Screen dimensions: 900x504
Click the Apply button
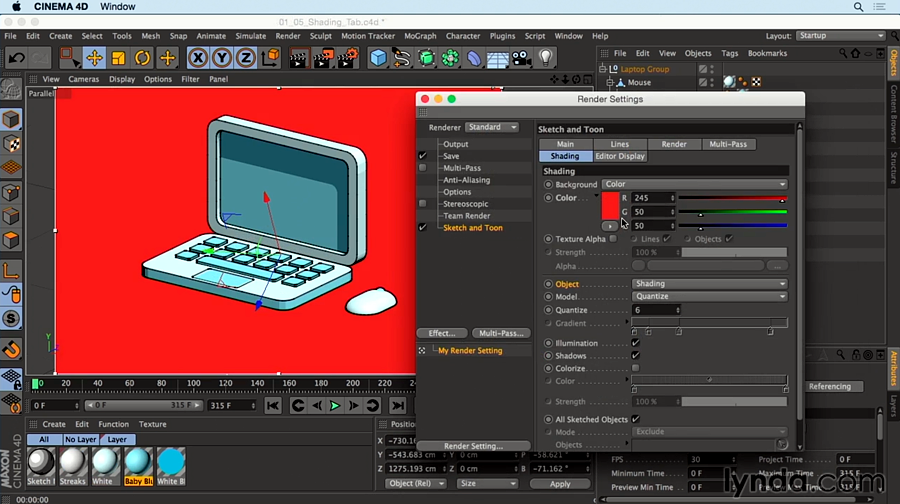[x=560, y=483]
